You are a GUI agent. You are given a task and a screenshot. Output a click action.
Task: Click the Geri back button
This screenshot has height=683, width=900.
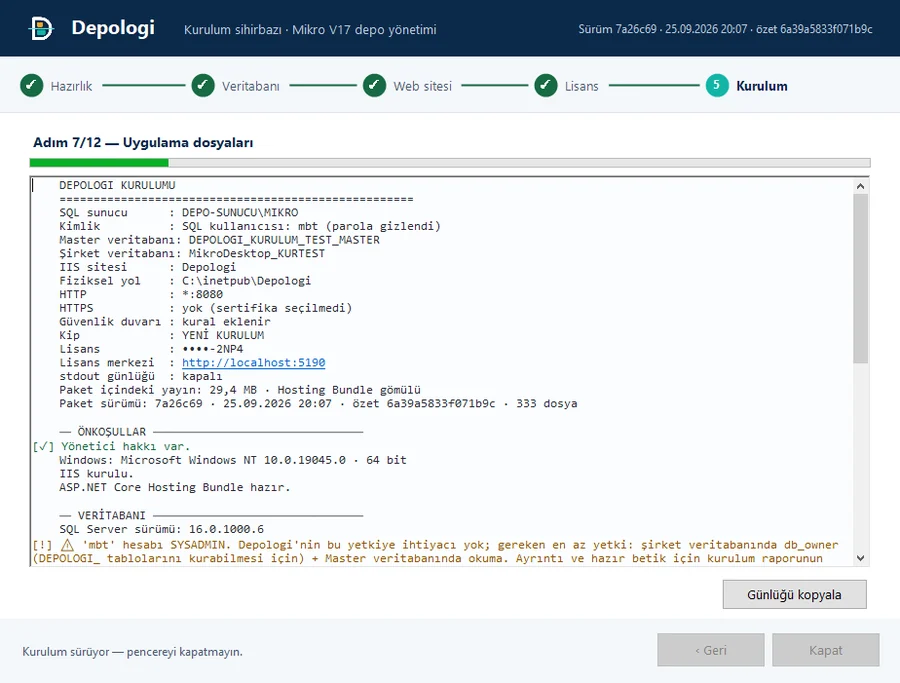pyautogui.click(x=711, y=650)
